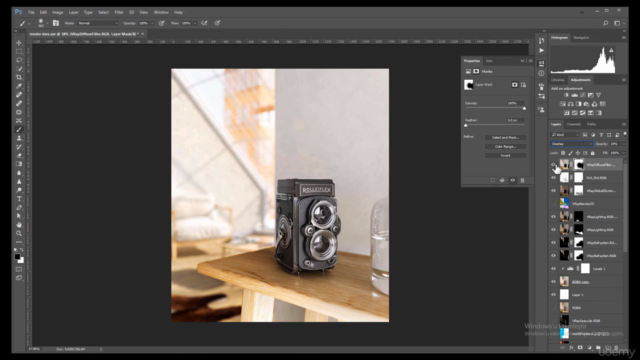The height and width of the screenshot is (360, 640).
Task: Click the delete mask trash icon in Properties
Action: 522,180
